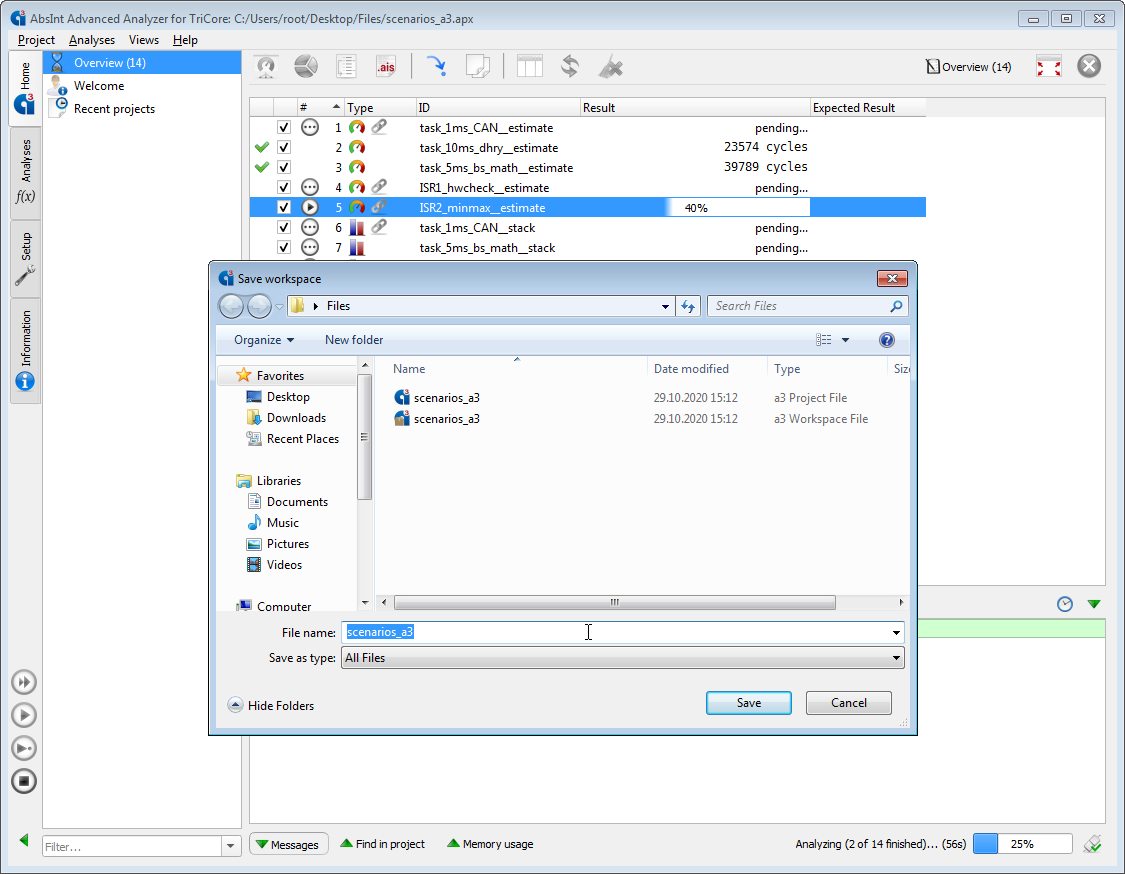Switch to the Setup side tab
The image size is (1125, 874).
25,259
